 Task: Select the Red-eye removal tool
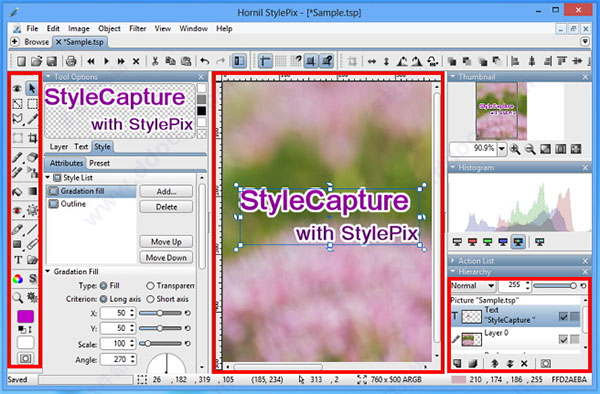coord(18,210)
